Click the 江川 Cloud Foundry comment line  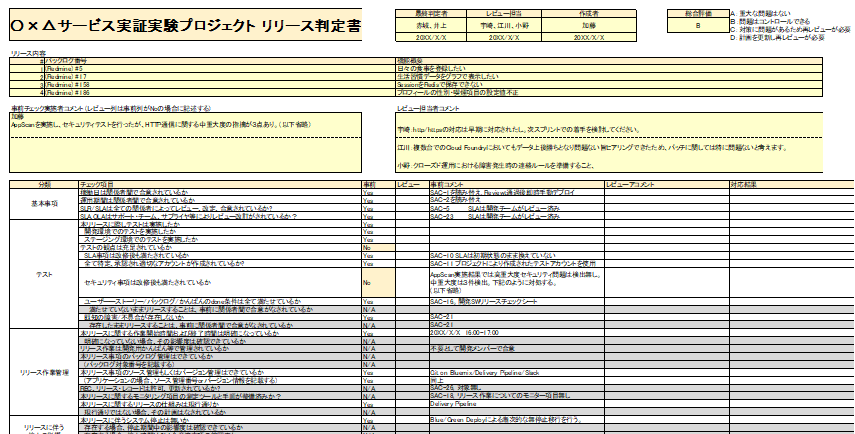tap(592, 148)
